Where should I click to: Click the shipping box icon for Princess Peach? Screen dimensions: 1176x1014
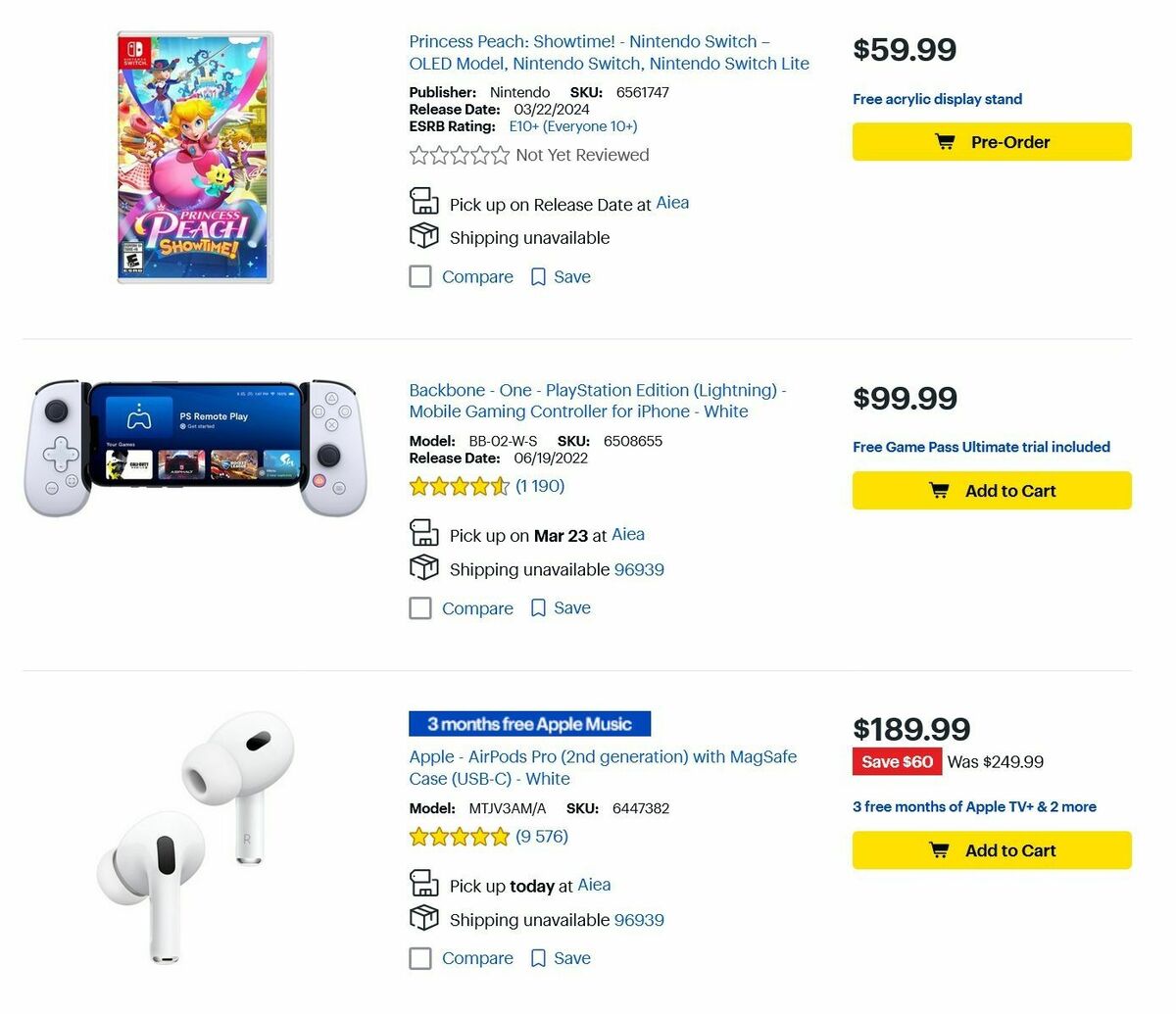(x=423, y=236)
